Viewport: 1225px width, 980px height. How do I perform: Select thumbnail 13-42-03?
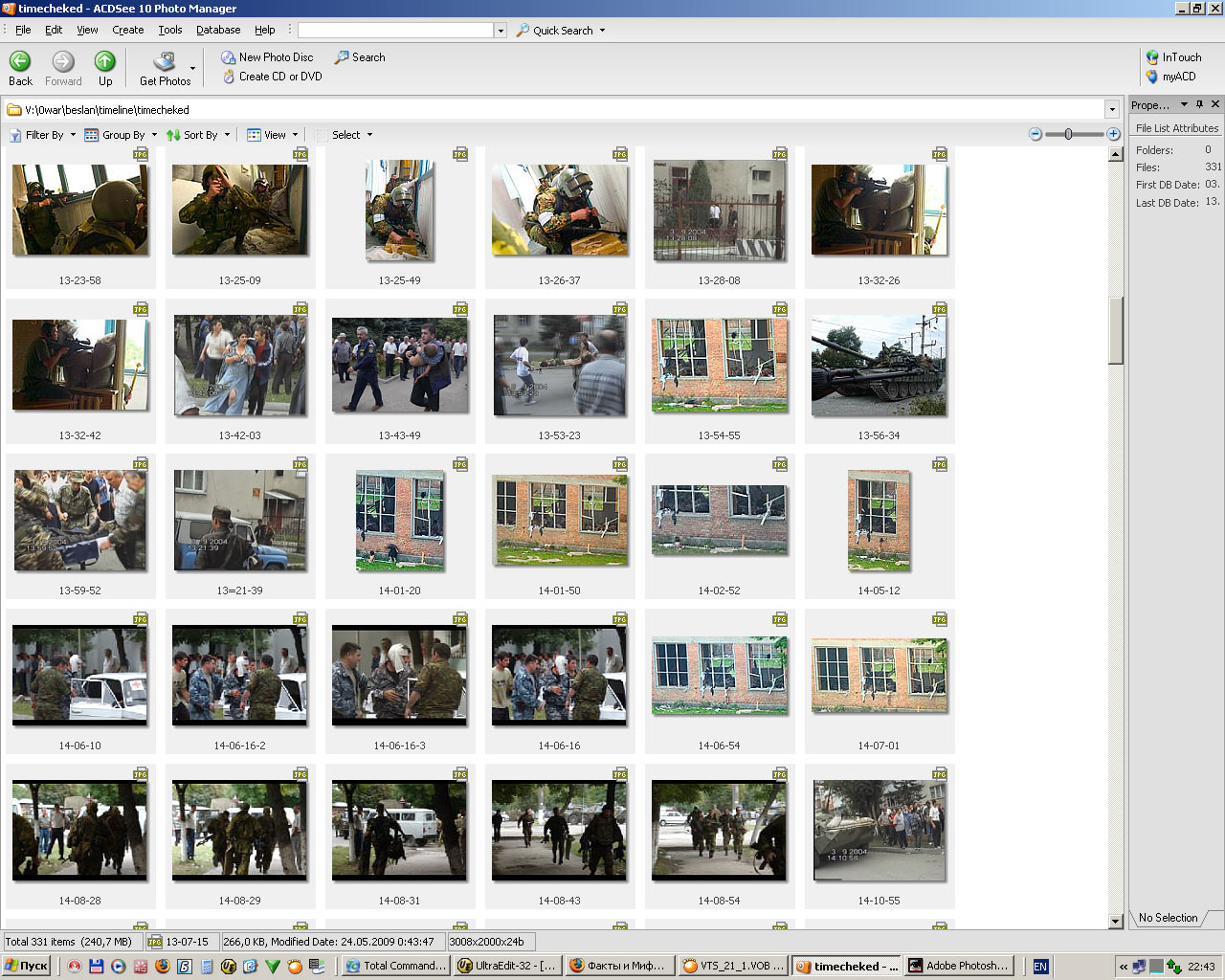point(240,365)
